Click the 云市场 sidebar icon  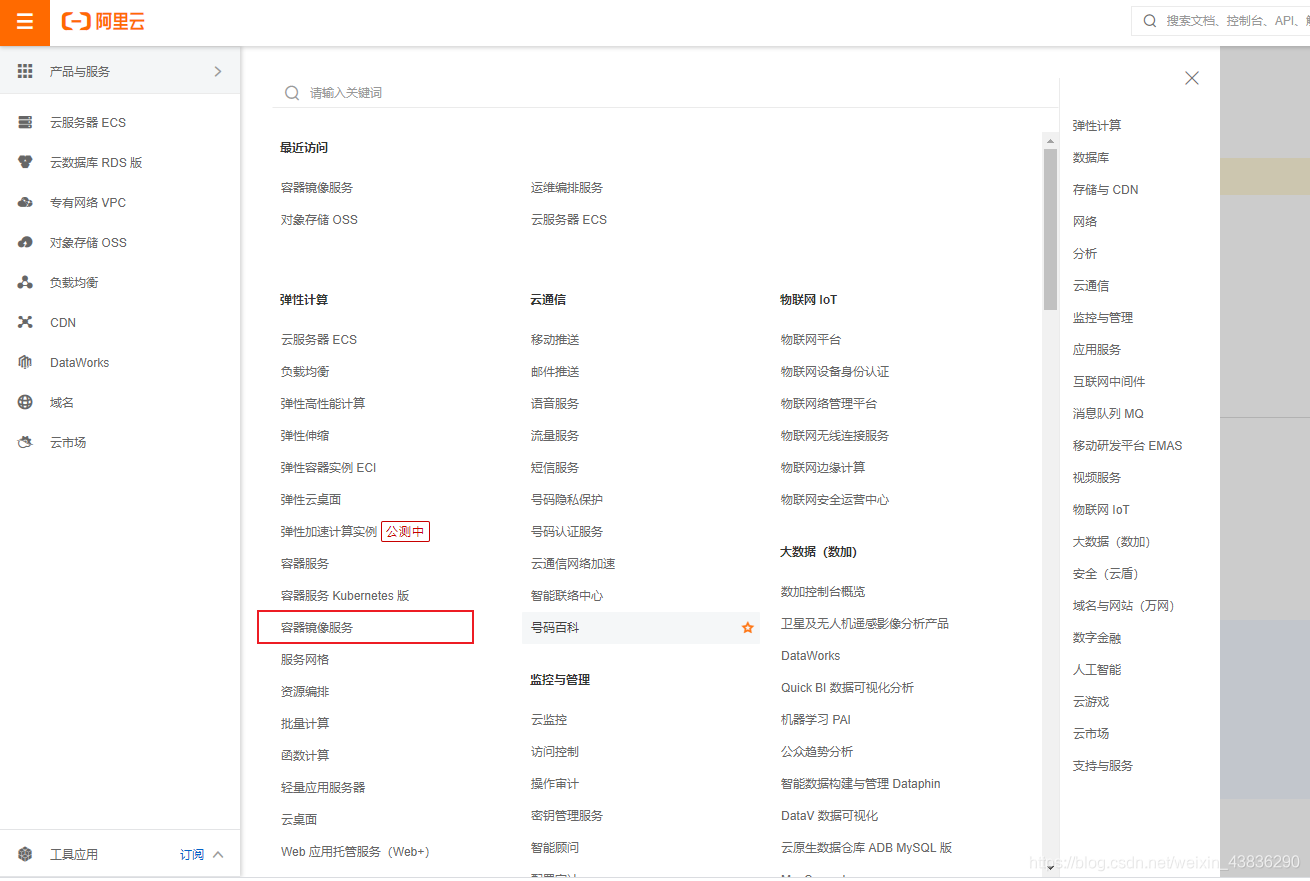[x=25, y=442]
